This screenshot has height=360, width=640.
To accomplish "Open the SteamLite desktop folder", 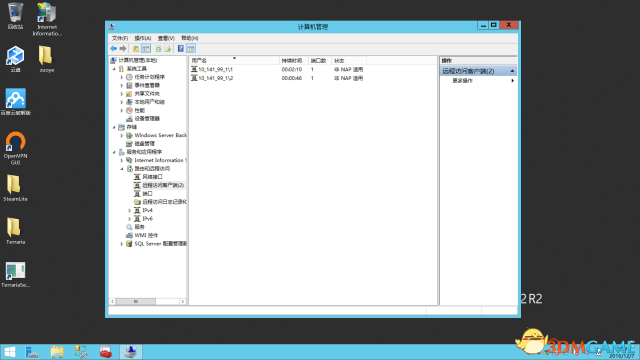I will pos(15,188).
